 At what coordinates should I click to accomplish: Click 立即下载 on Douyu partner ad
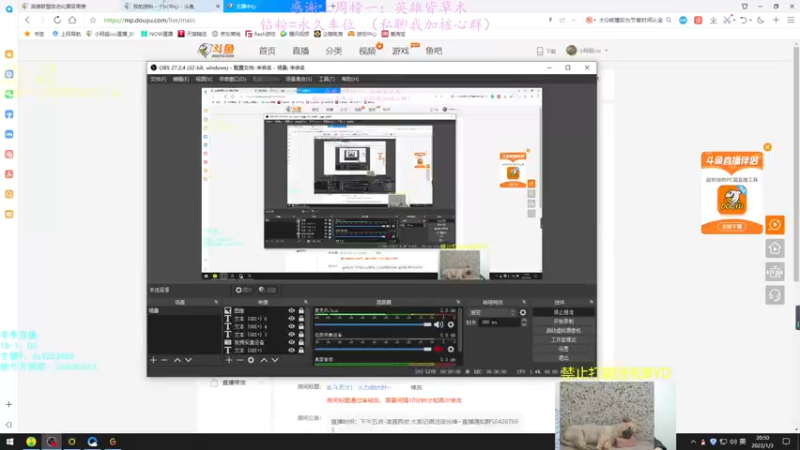(x=732, y=227)
